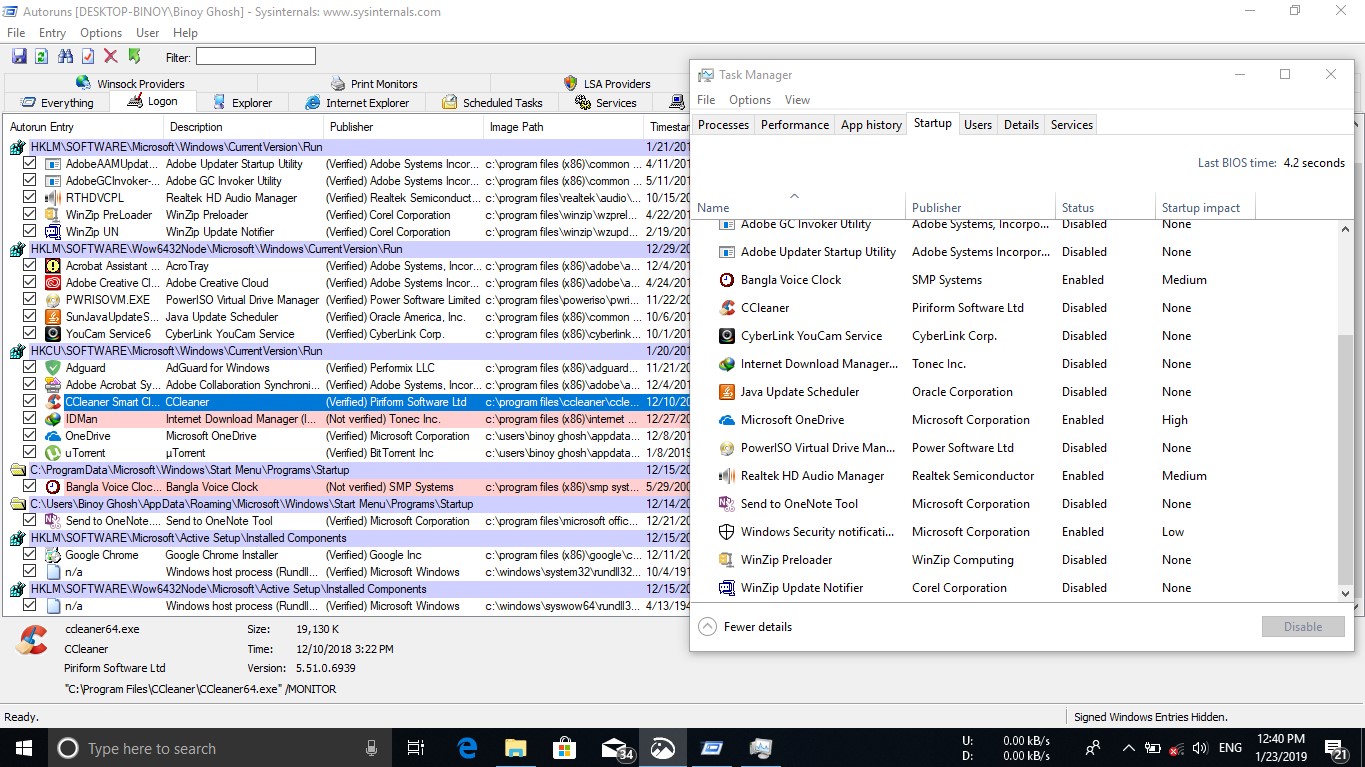Screen dimensions: 1365x767
Task: Click the Task Manager vertical scrollbar
Action: [x=1345, y=460]
